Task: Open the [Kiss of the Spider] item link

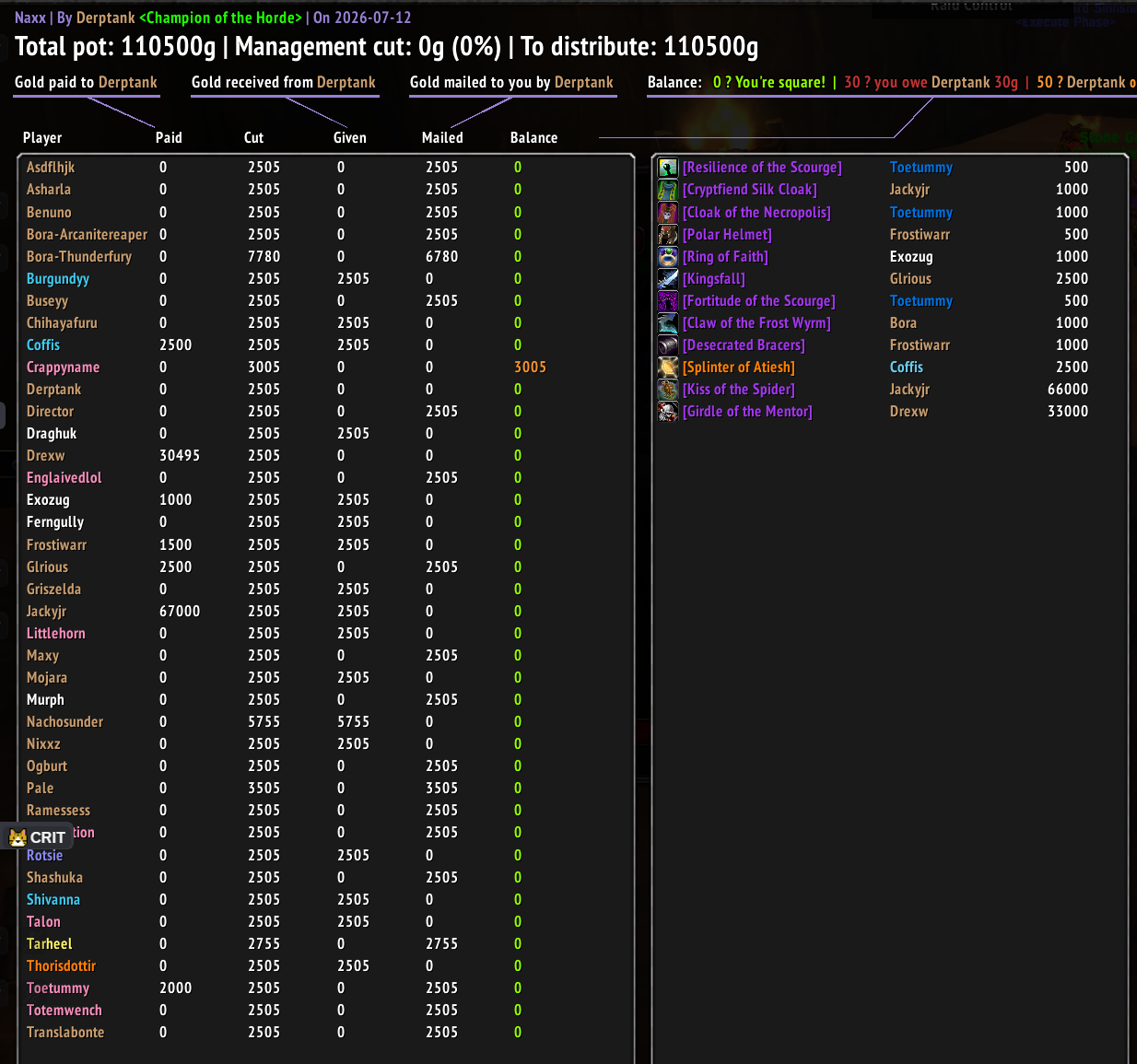Action: coord(739,389)
